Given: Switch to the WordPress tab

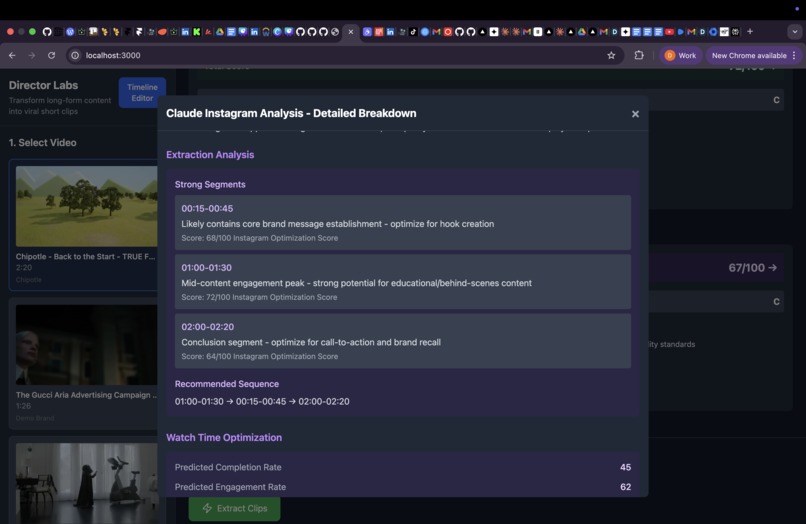Looking at the screenshot, I should coord(70,32).
